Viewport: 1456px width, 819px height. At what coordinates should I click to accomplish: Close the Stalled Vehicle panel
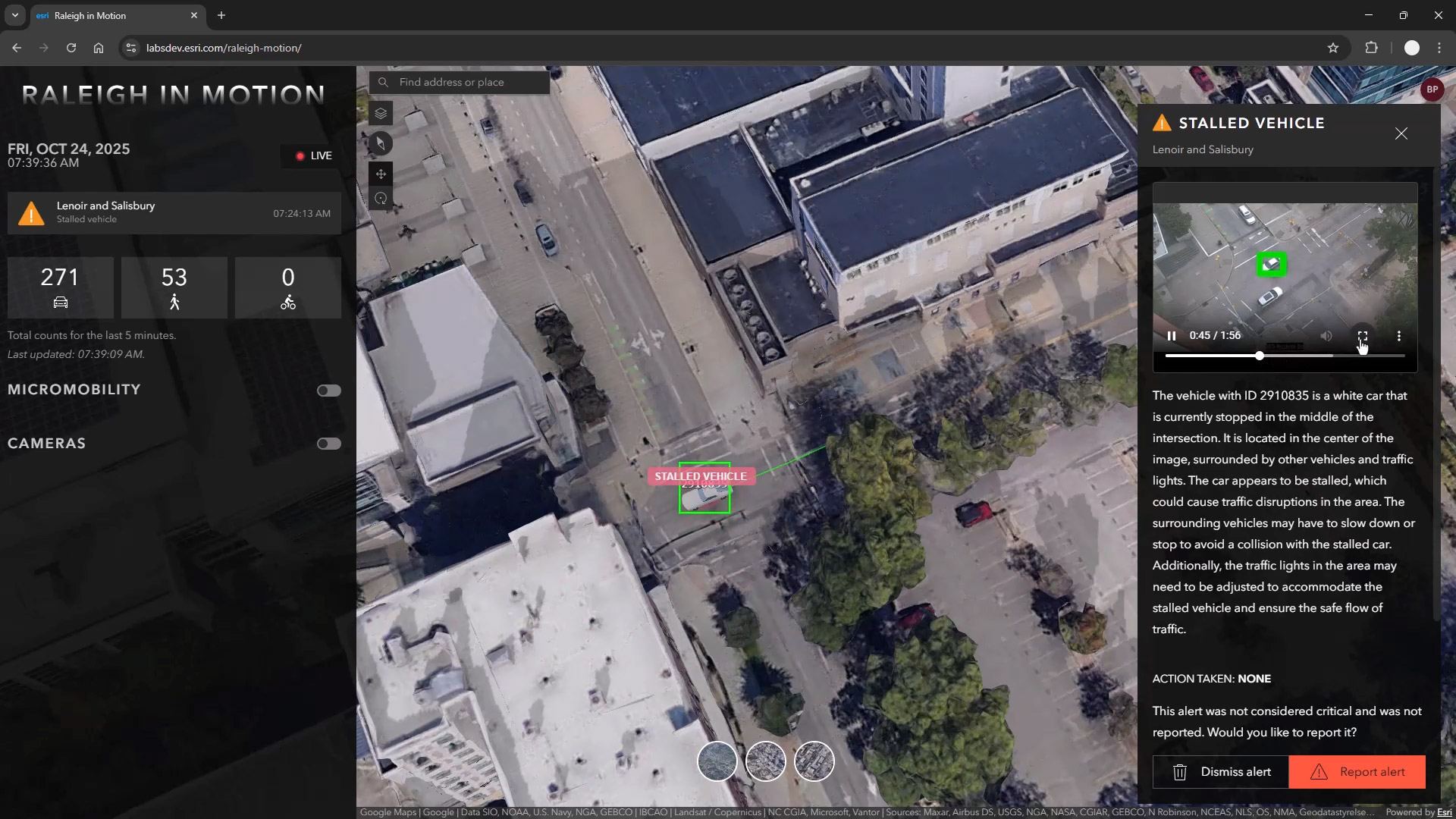point(1401,133)
